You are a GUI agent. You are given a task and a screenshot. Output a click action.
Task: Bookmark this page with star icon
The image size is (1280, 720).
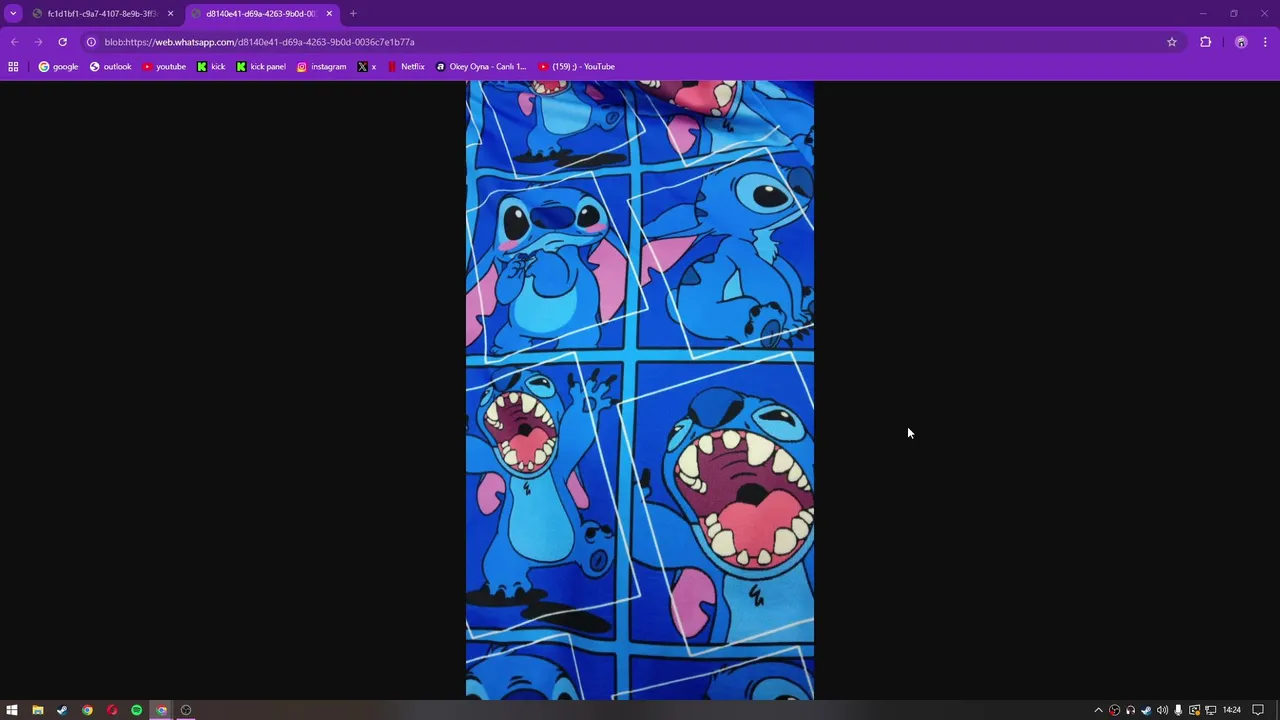[x=1172, y=42]
